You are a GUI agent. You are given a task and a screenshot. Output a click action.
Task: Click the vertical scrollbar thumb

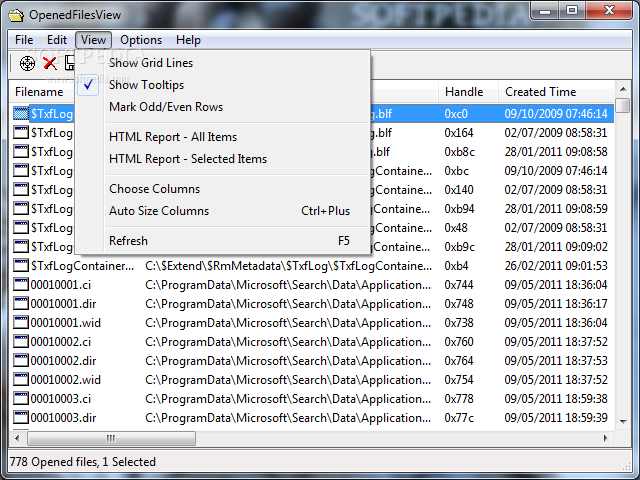[623, 105]
